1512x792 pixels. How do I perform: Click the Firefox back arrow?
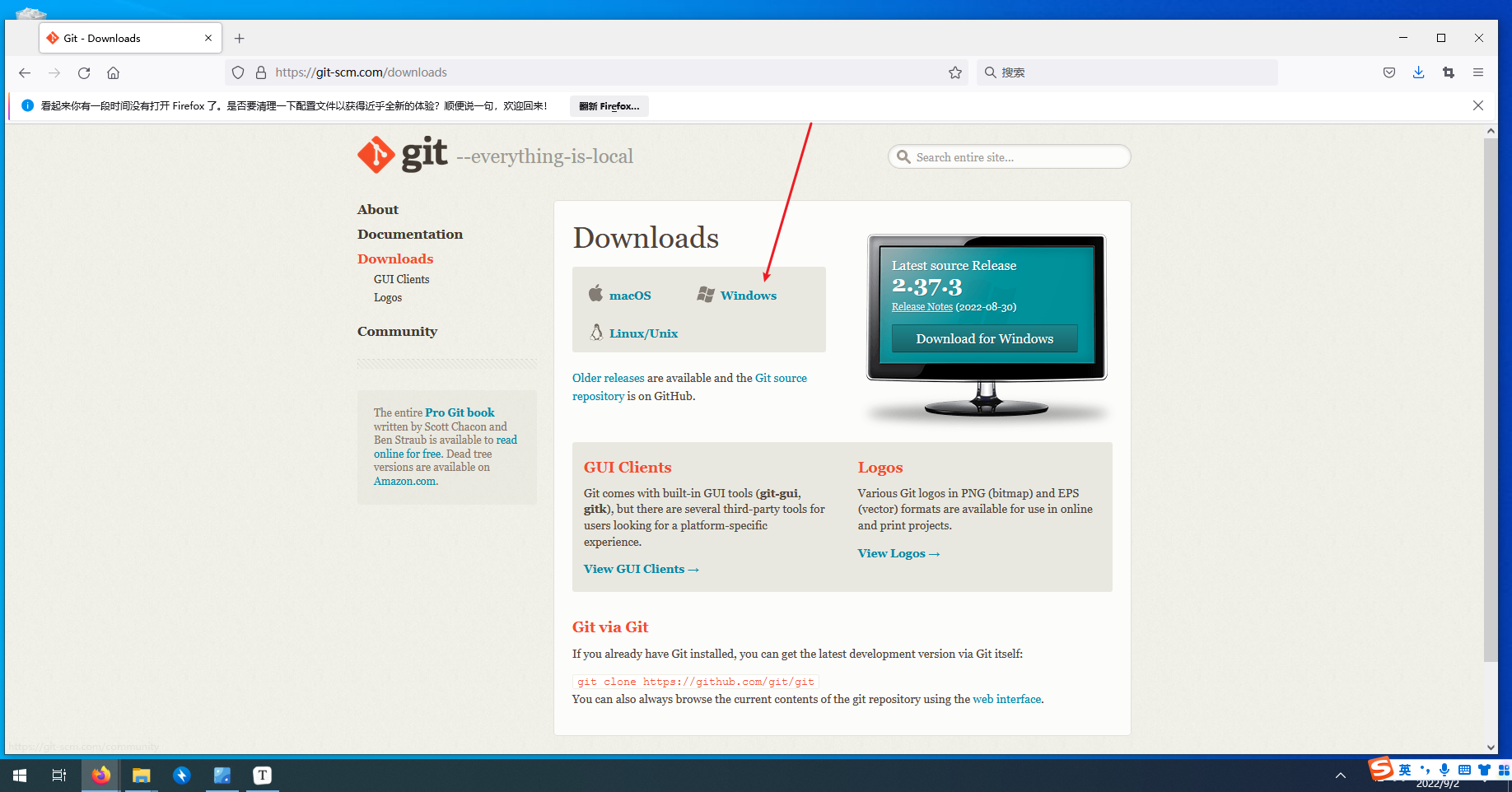pos(25,72)
